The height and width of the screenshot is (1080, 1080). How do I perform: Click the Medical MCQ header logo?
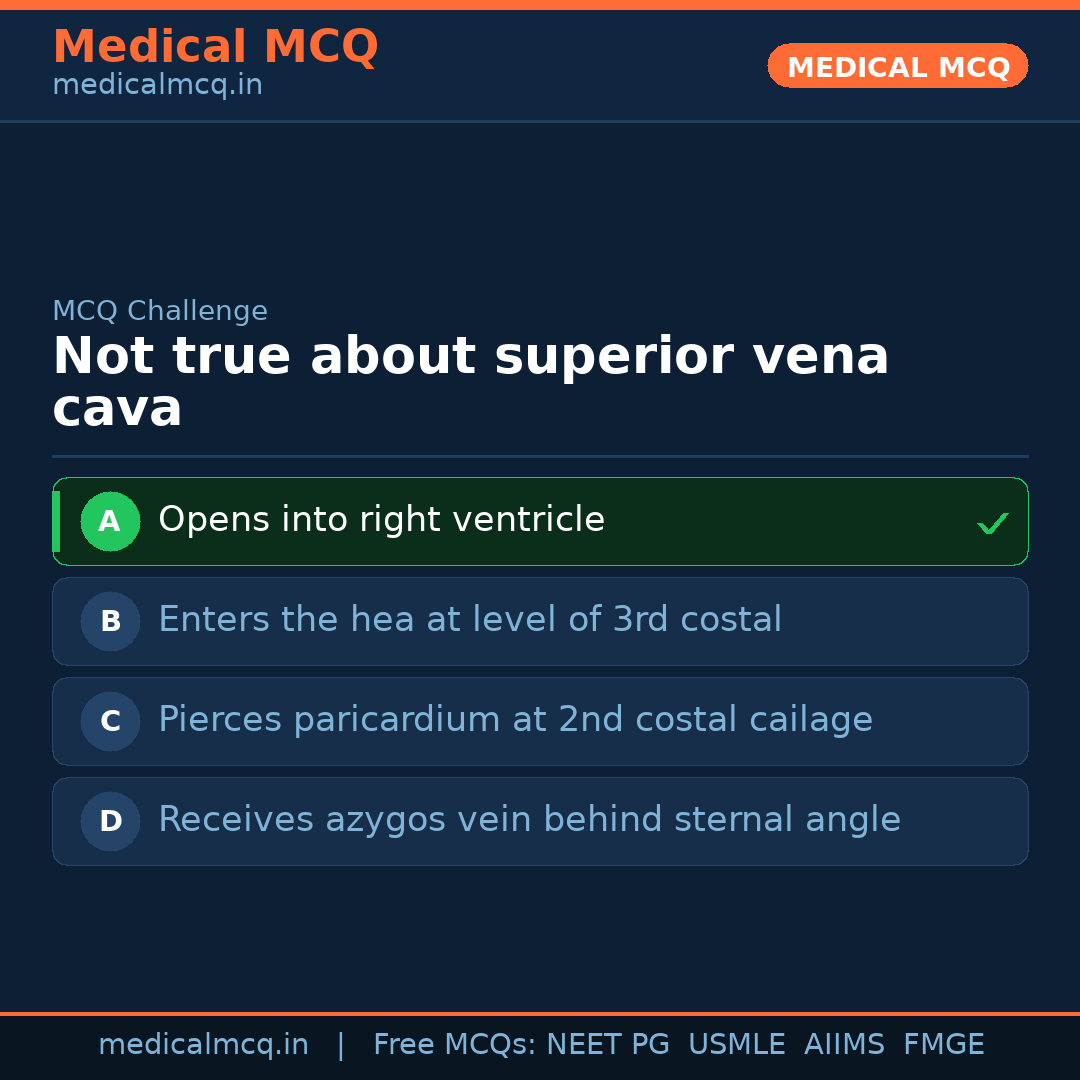point(215,46)
